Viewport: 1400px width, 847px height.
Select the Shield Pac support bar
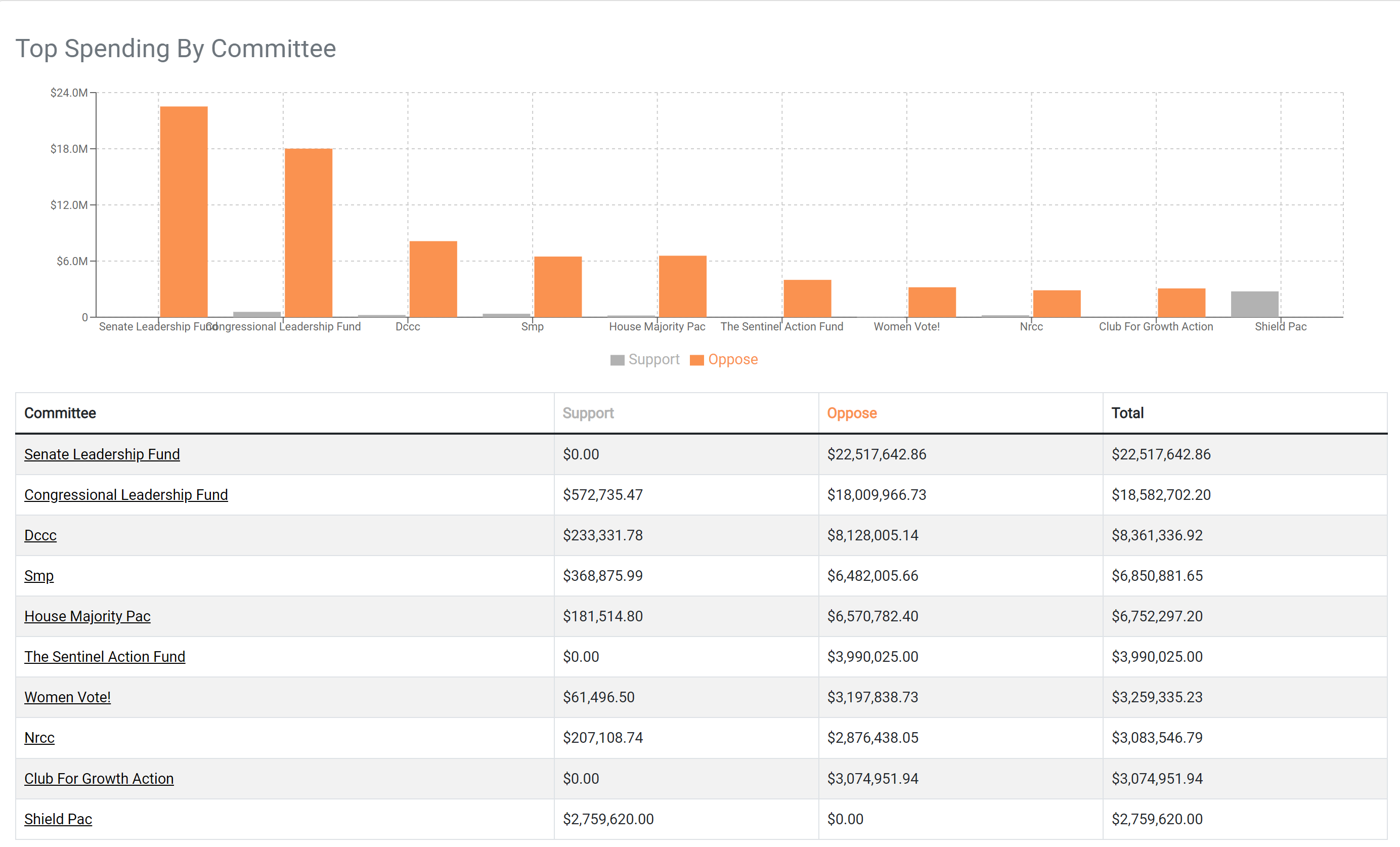click(1254, 304)
